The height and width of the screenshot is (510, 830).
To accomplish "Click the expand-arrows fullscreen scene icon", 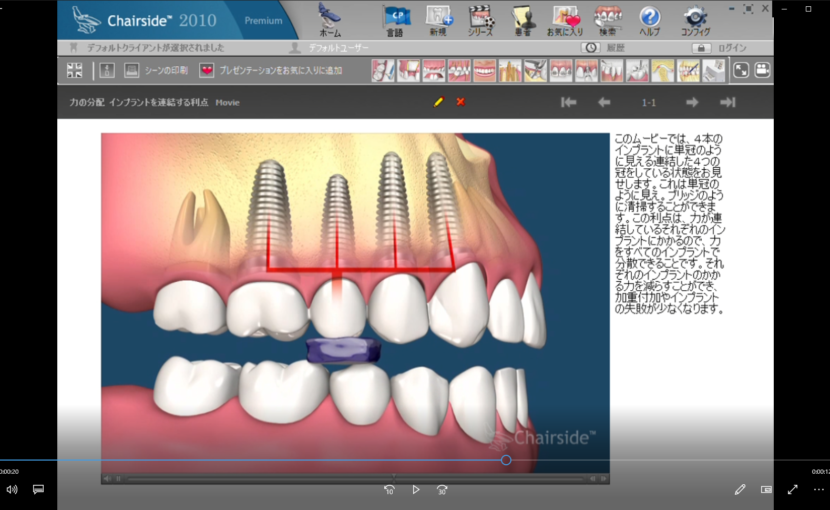I will pyautogui.click(x=741, y=70).
